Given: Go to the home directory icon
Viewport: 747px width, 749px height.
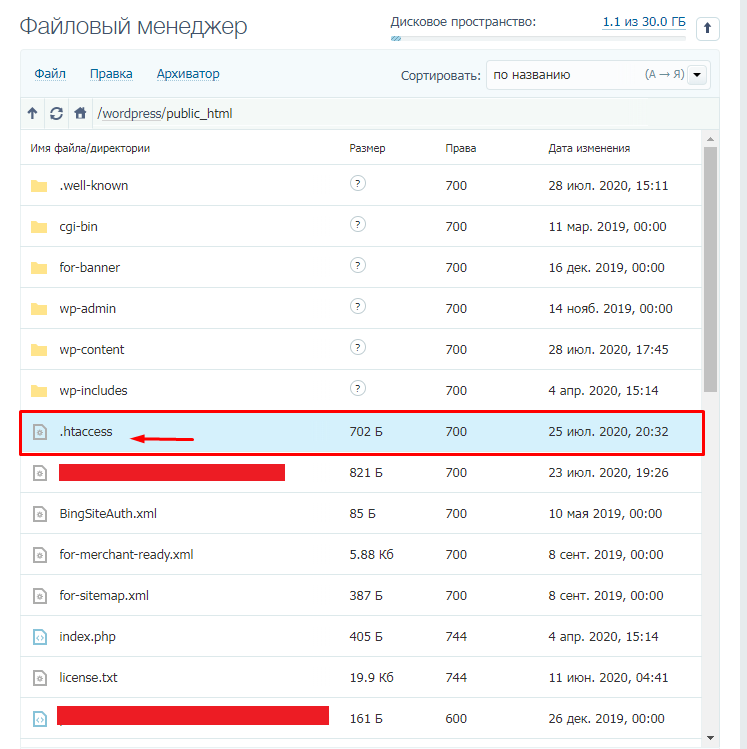Looking at the screenshot, I should pyautogui.click(x=80, y=114).
